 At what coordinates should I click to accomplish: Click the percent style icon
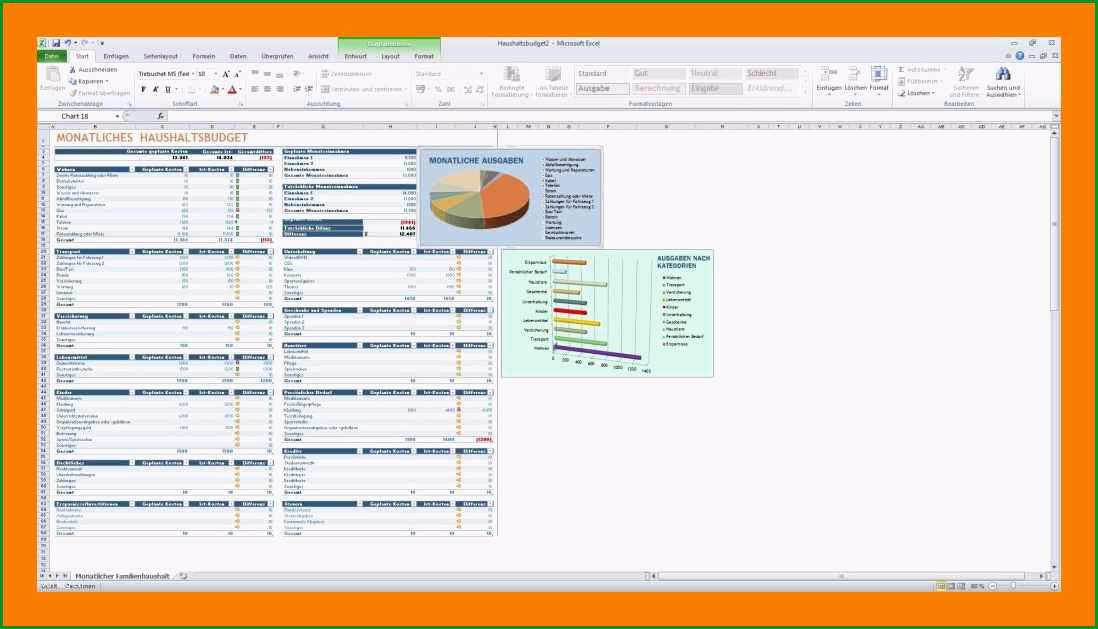coord(438,90)
